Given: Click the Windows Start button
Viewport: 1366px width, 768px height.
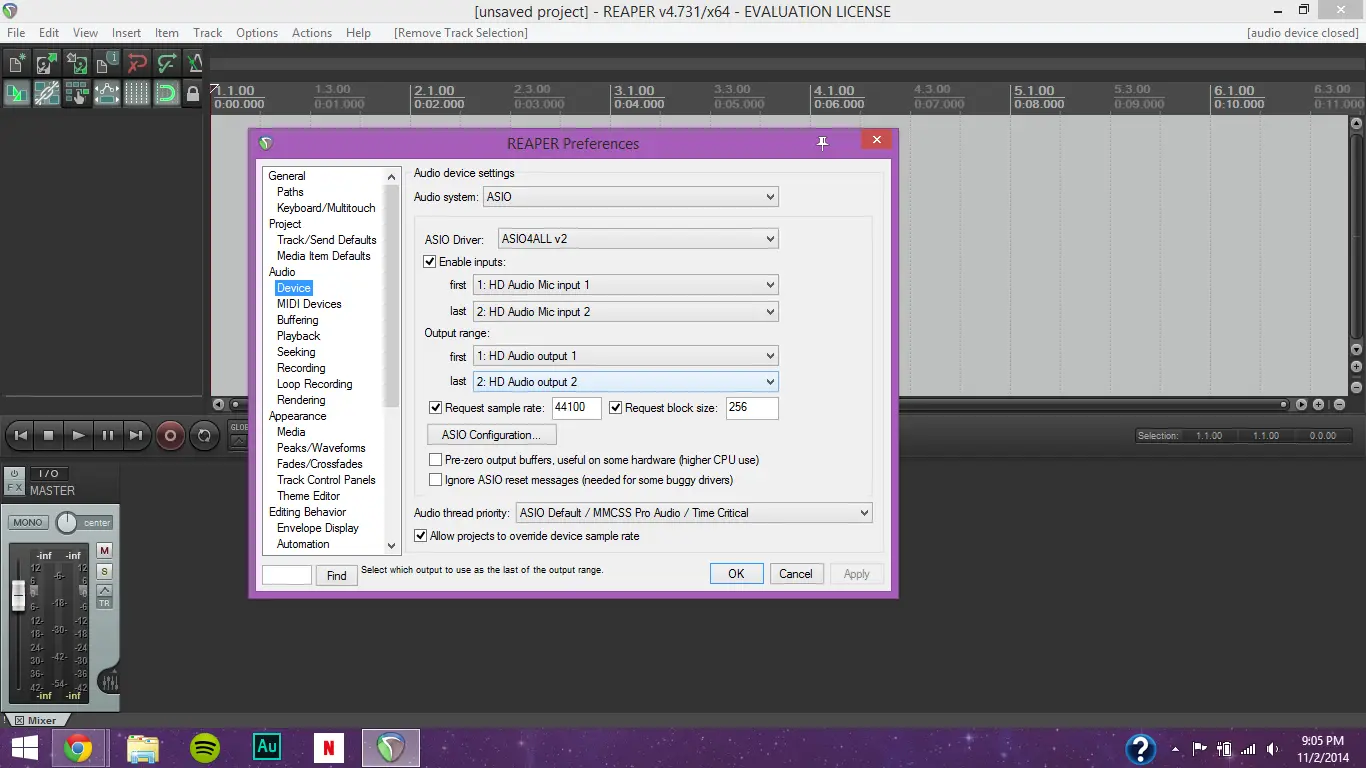Looking at the screenshot, I should [24, 747].
